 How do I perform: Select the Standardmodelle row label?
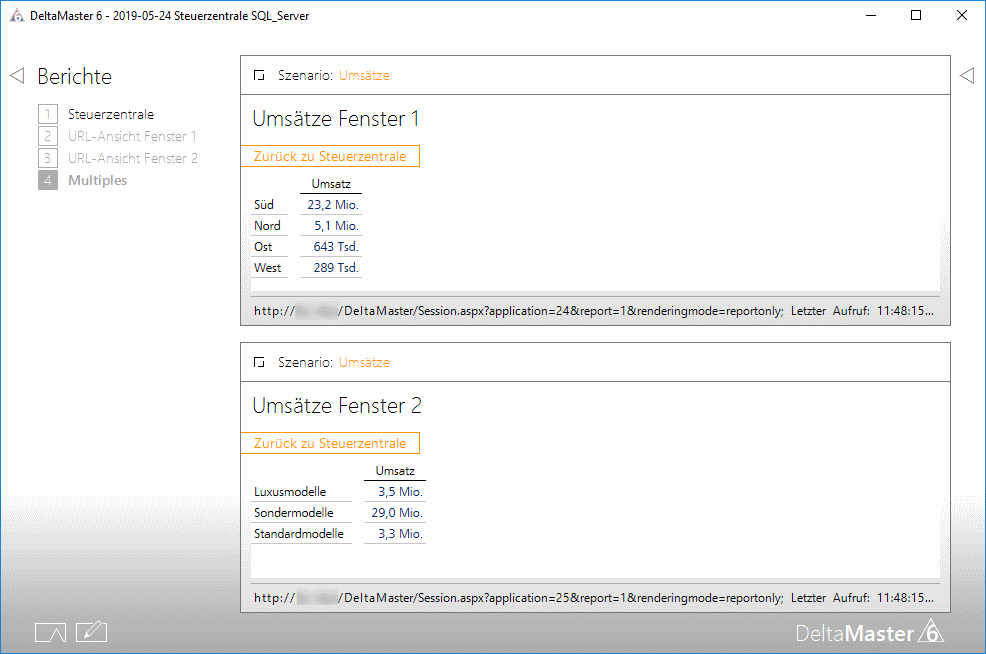(x=299, y=534)
